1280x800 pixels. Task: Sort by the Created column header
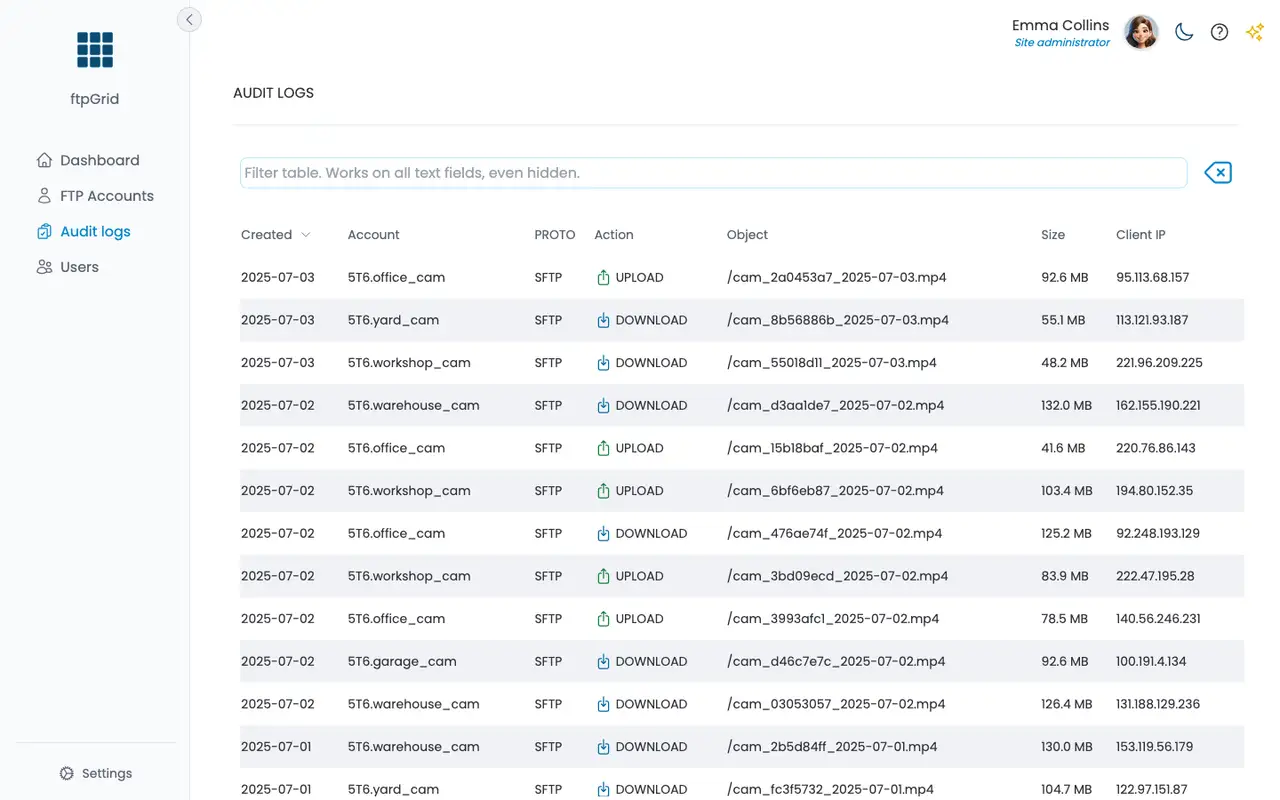266,235
